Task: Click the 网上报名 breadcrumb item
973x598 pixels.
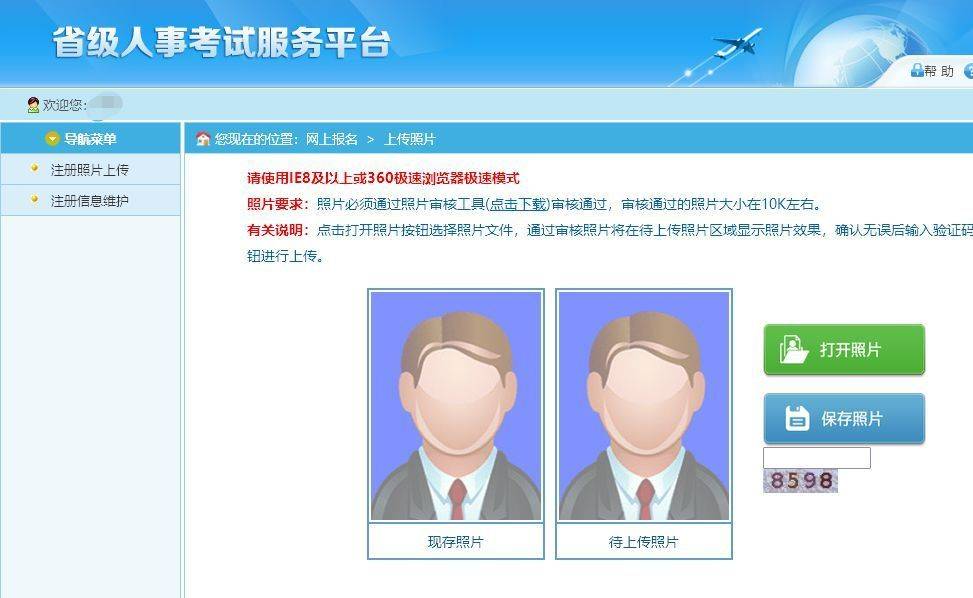Action: tap(332, 139)
